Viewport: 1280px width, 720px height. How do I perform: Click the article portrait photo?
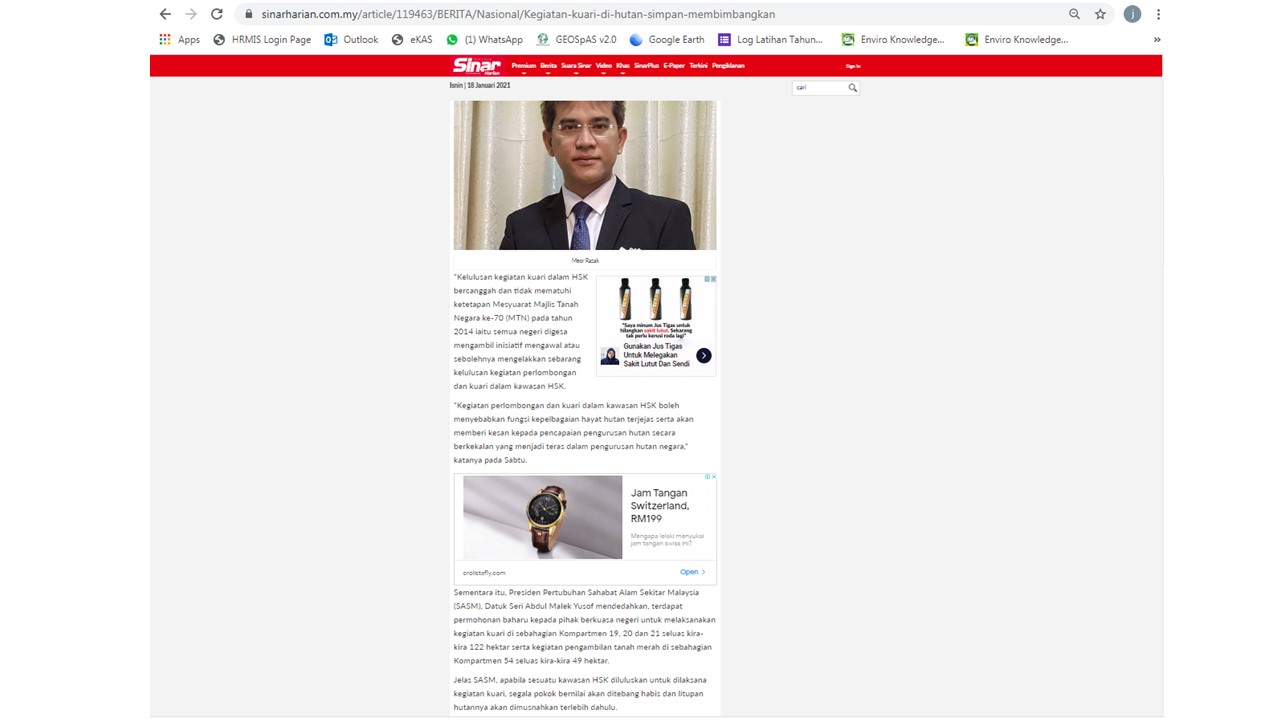click(585, 175)
